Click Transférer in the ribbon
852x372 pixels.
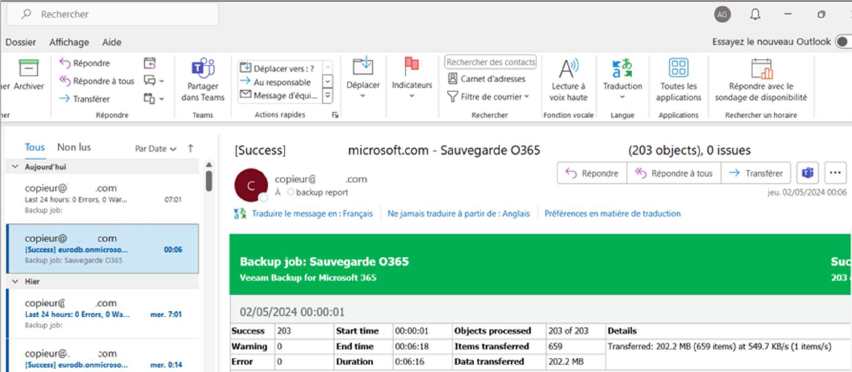click(84, 99)
